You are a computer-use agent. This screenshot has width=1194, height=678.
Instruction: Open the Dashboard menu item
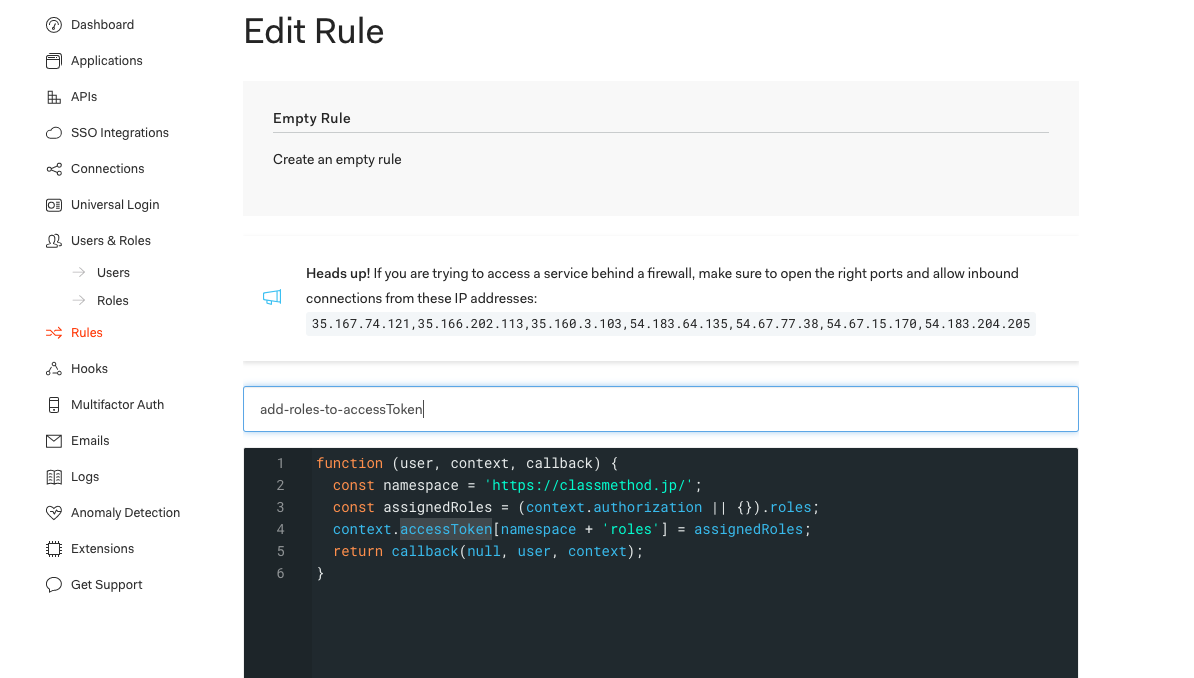click(102, 25)
